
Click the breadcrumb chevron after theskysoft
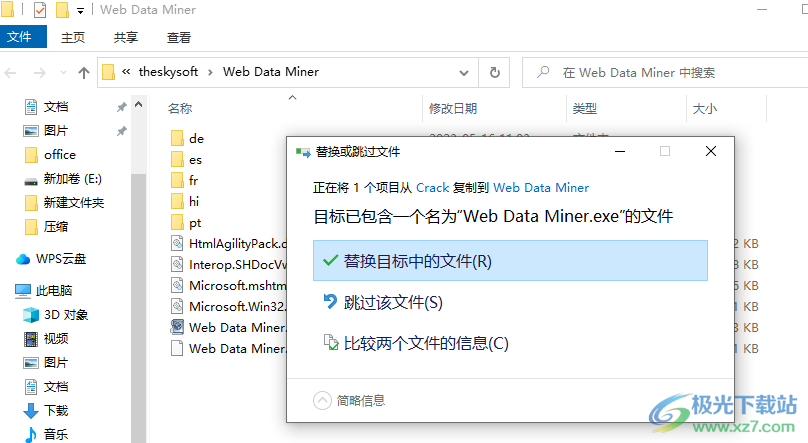pos(210,73)
